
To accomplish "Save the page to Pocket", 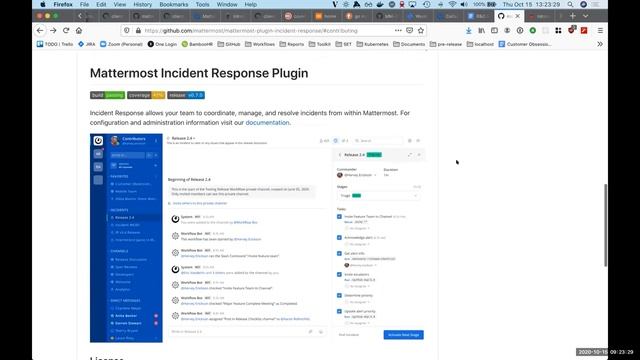I will click(x=409, y=31).
